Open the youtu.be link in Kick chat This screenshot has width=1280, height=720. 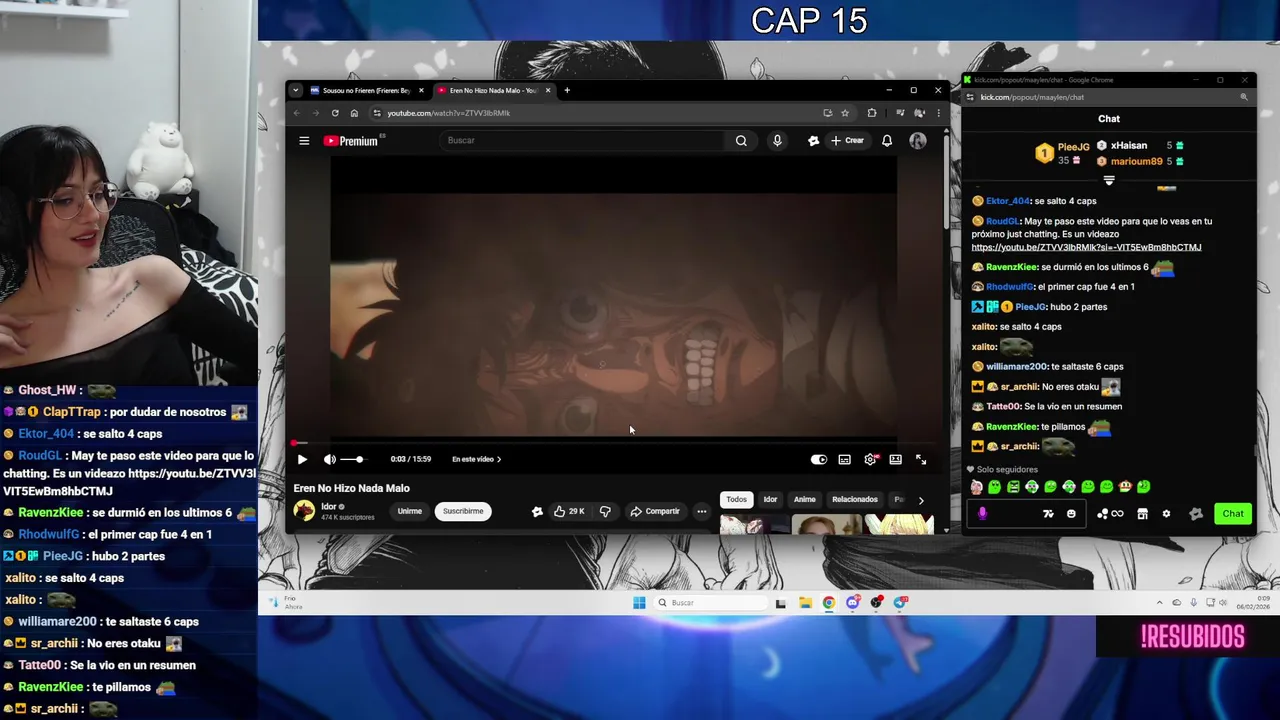(1086, 247)
